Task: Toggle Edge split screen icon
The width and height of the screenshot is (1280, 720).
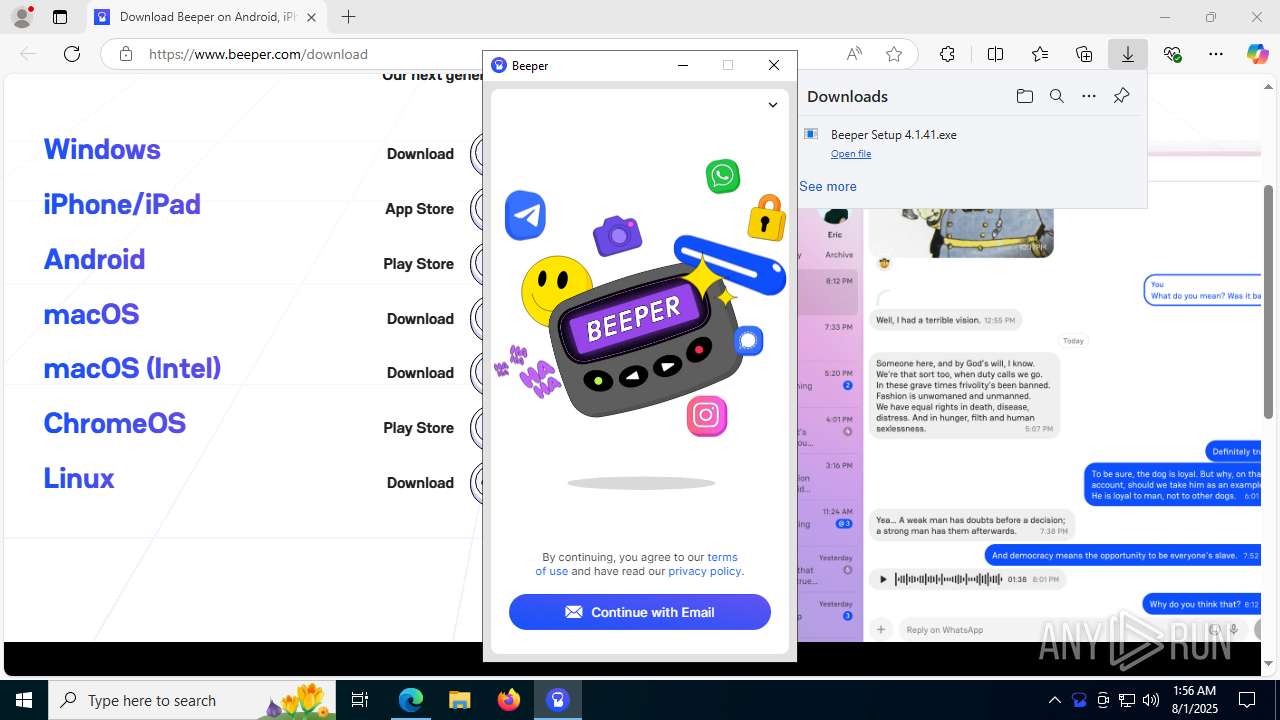Action: (995, 54)
